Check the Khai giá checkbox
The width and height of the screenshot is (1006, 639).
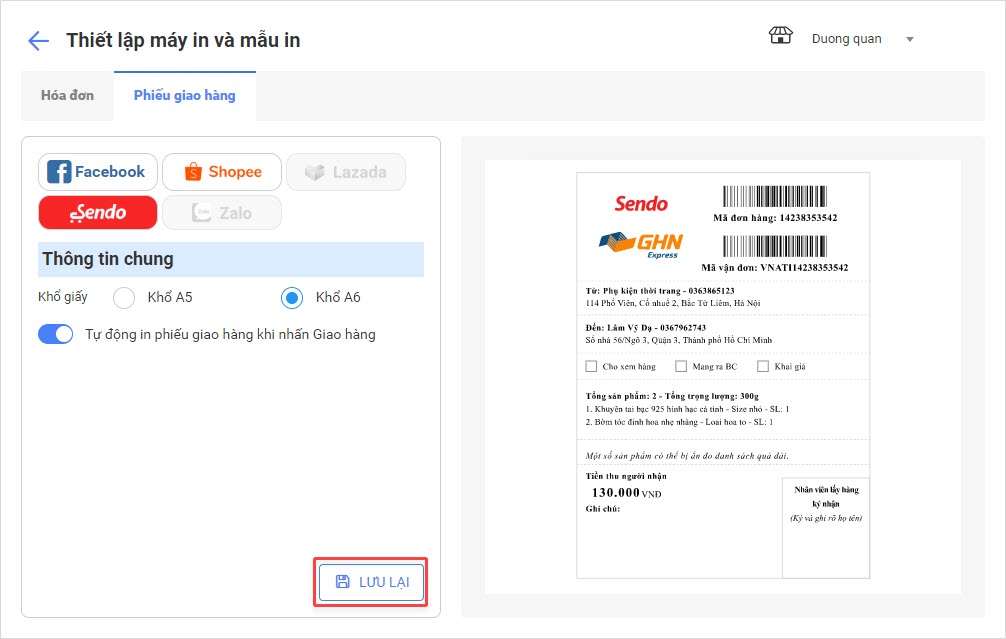click(763, 367)
